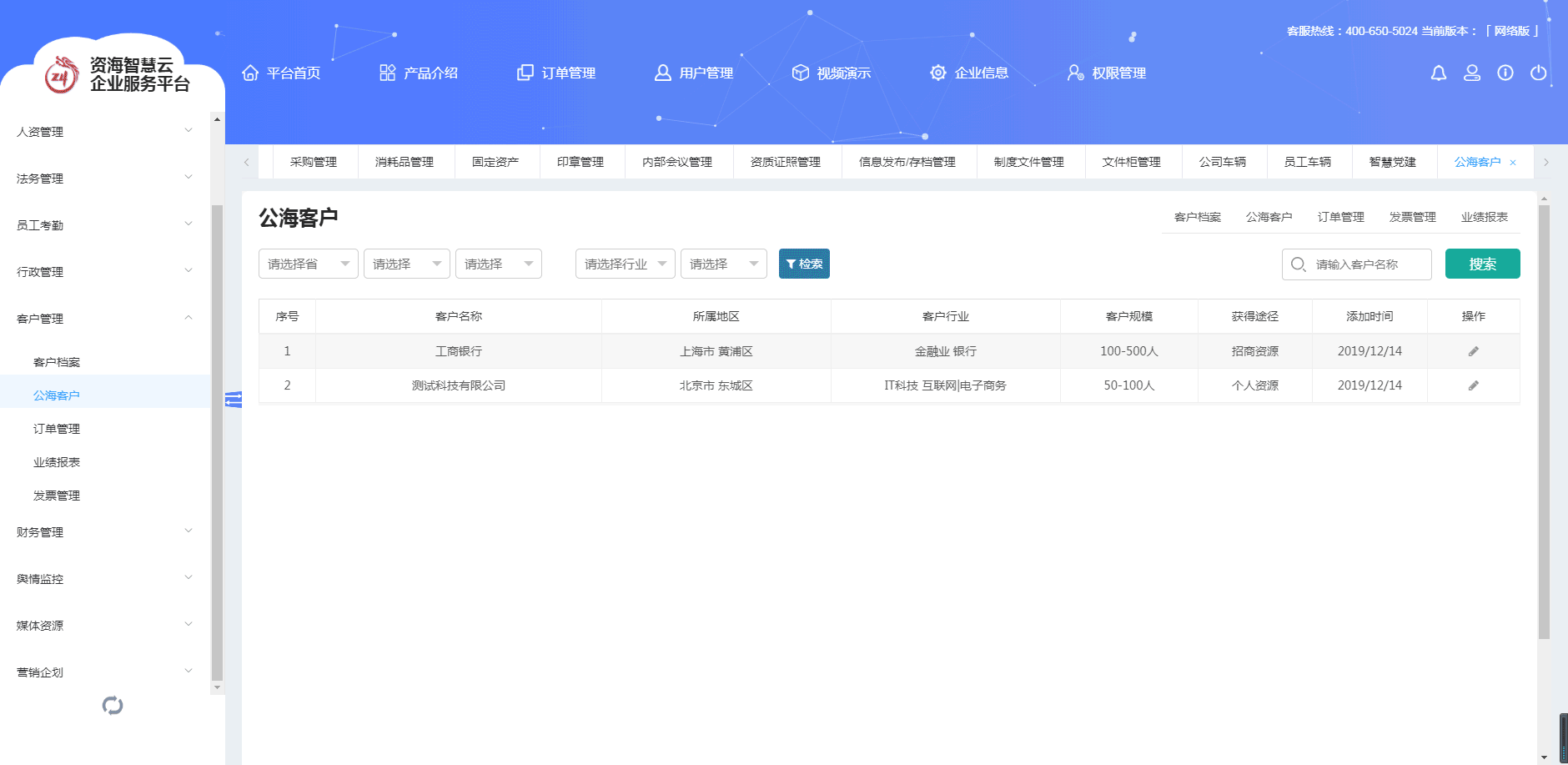
Task: Toggle the sidebar collapse handle
Action: [x=234, y=400]
